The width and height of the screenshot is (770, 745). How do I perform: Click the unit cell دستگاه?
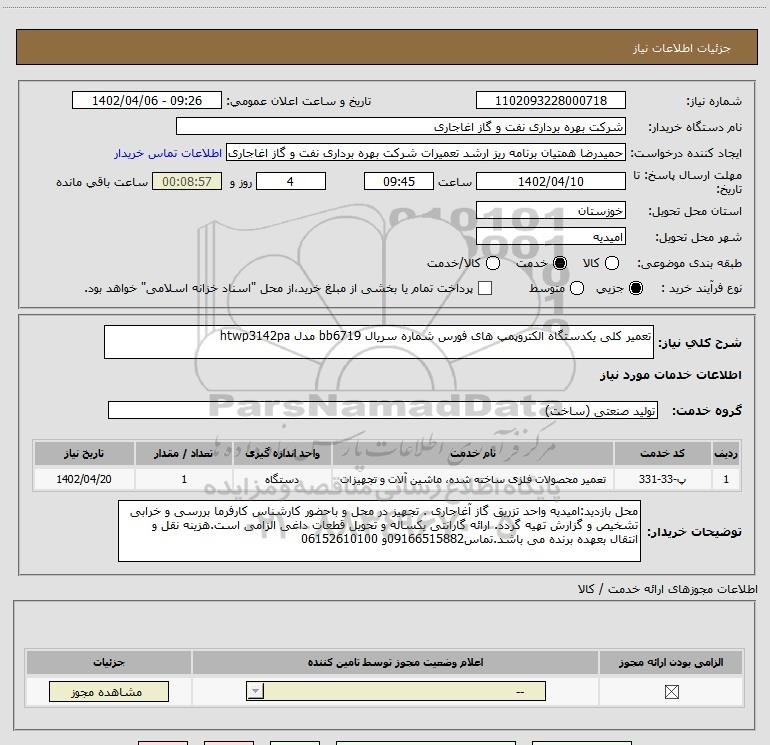click(282, 479)
